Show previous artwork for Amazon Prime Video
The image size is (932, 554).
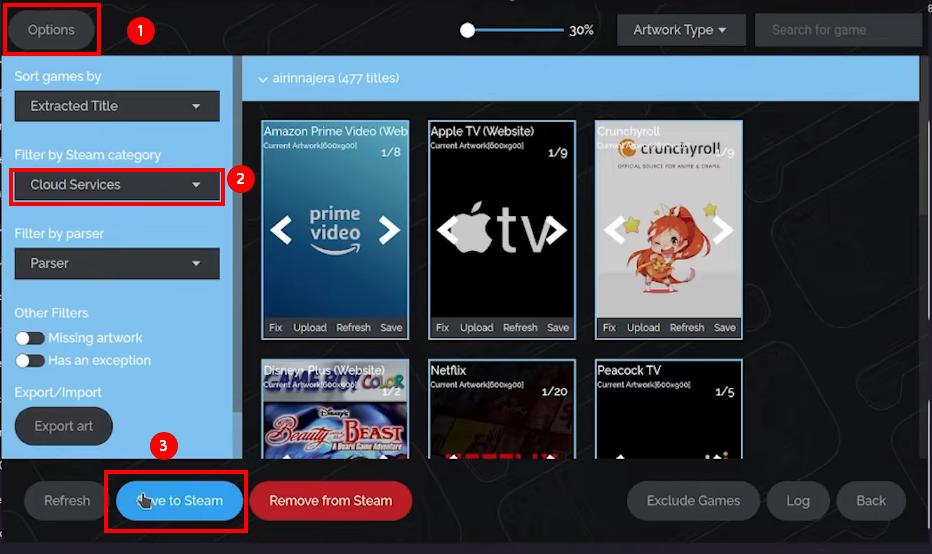281,230
